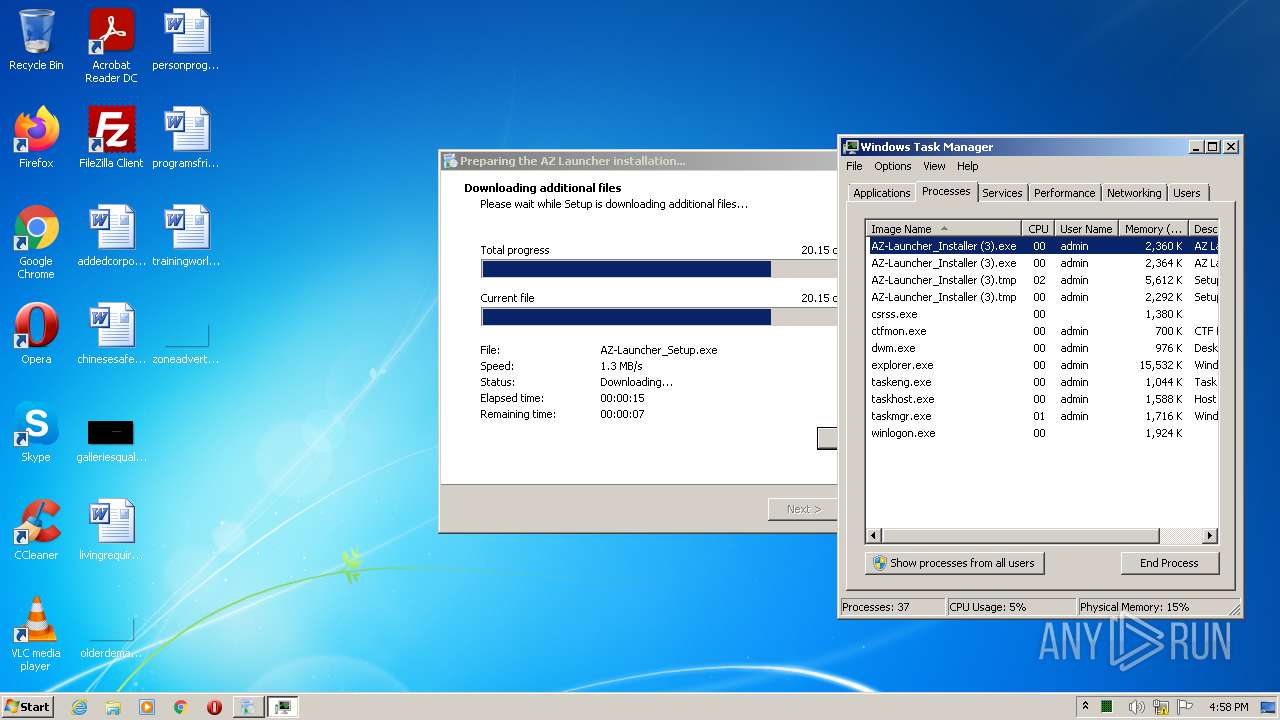
Task: Select the livingrequir… Word document icon
Action: coord(111,530)
